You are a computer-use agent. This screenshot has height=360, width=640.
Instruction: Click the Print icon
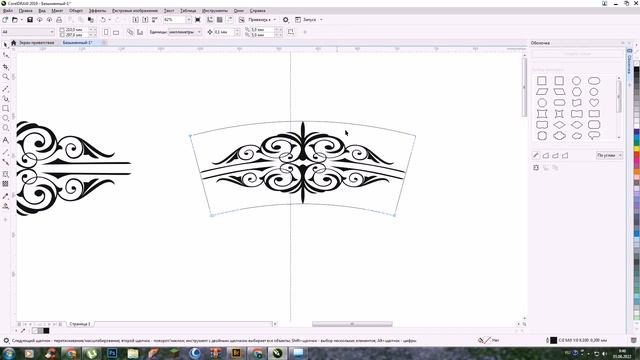pos(59,20)
